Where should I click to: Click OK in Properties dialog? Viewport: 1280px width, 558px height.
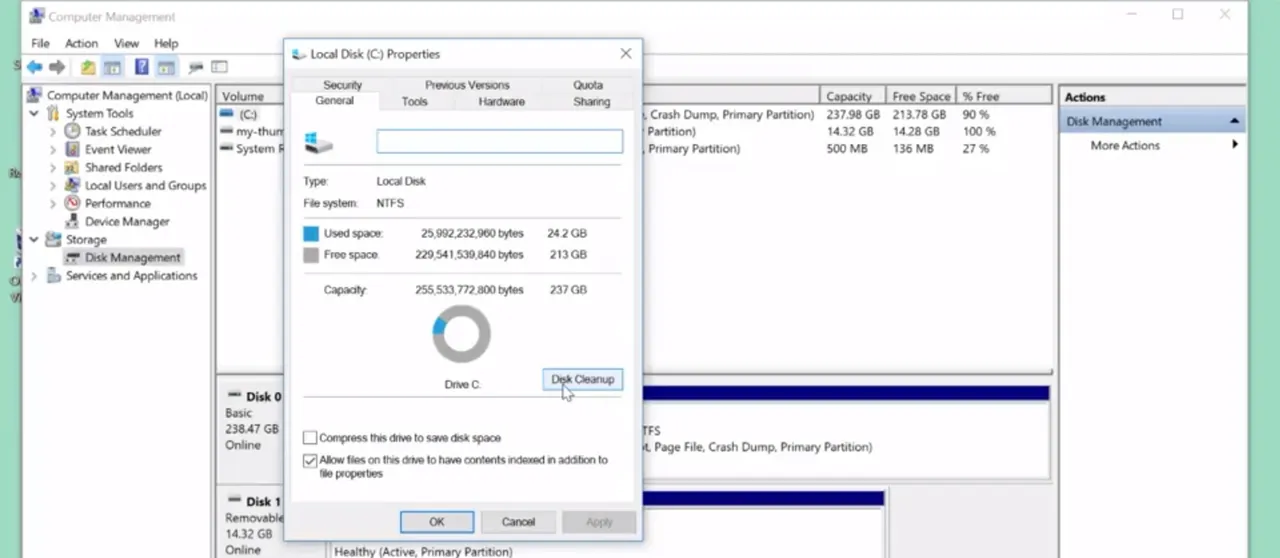(437, 522)
